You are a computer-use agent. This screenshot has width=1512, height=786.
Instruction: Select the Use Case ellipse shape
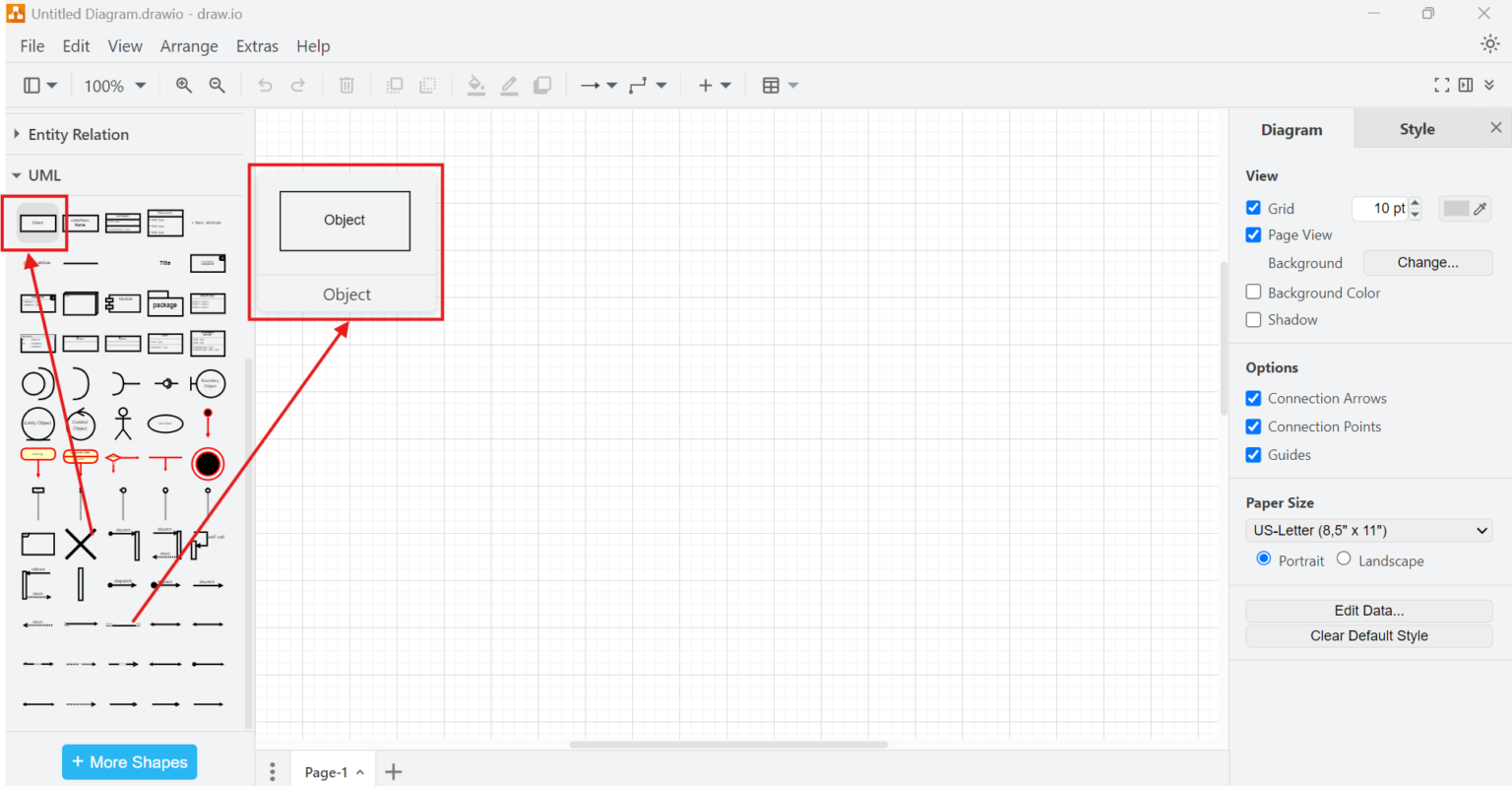click(x=165, y=424)
